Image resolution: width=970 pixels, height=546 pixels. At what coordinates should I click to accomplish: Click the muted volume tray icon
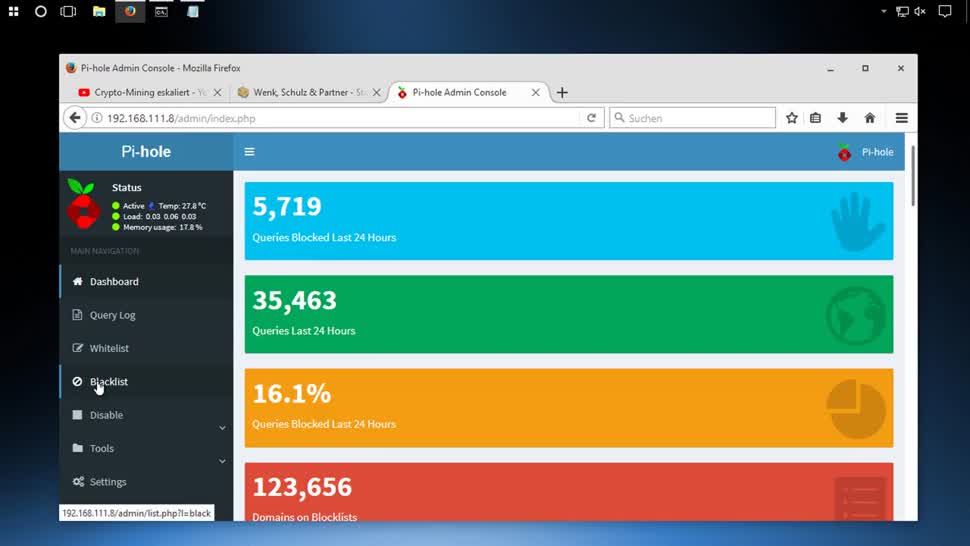(x=921, y=11)
